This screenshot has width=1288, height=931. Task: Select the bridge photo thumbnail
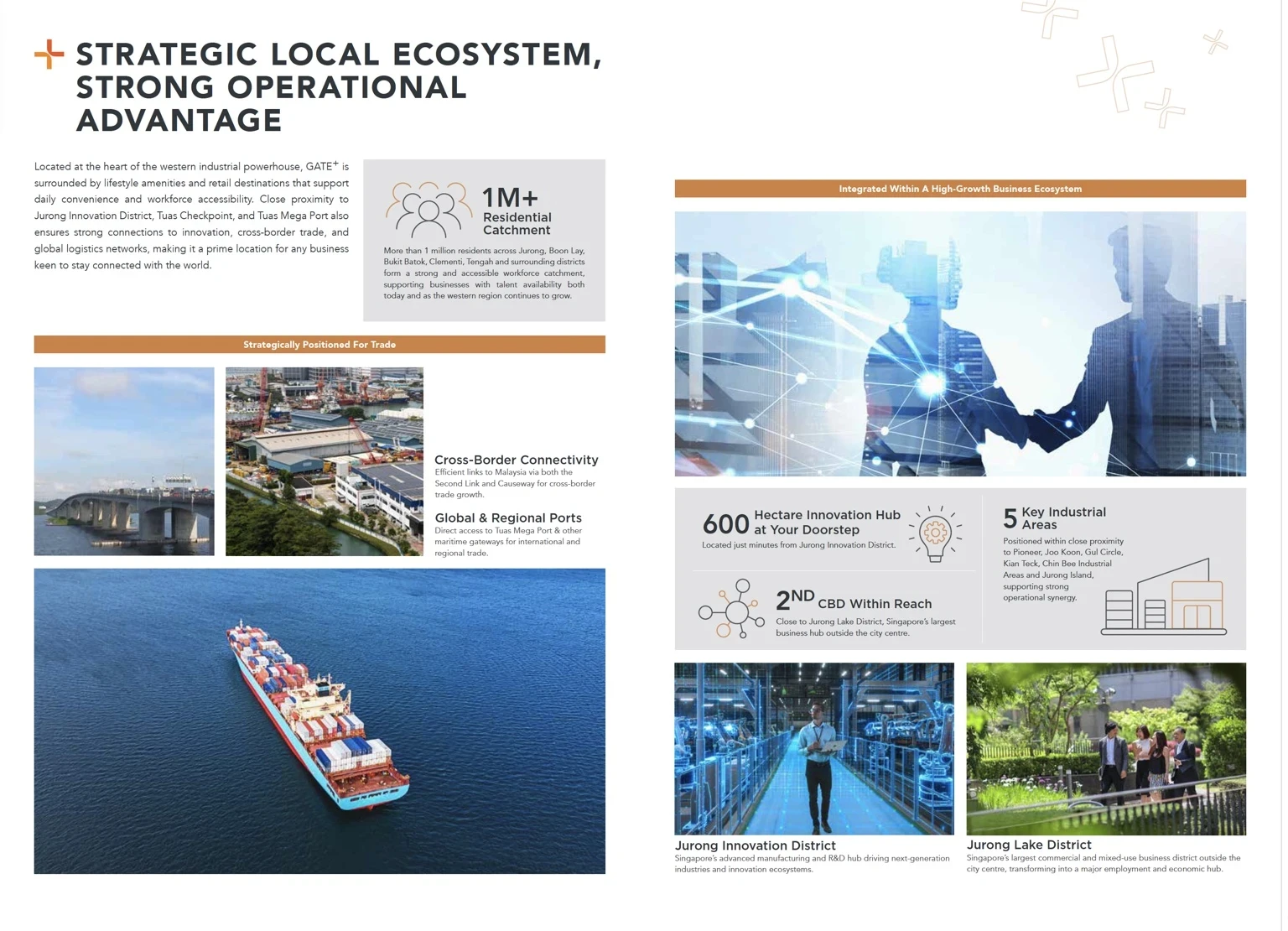point(124,461)
